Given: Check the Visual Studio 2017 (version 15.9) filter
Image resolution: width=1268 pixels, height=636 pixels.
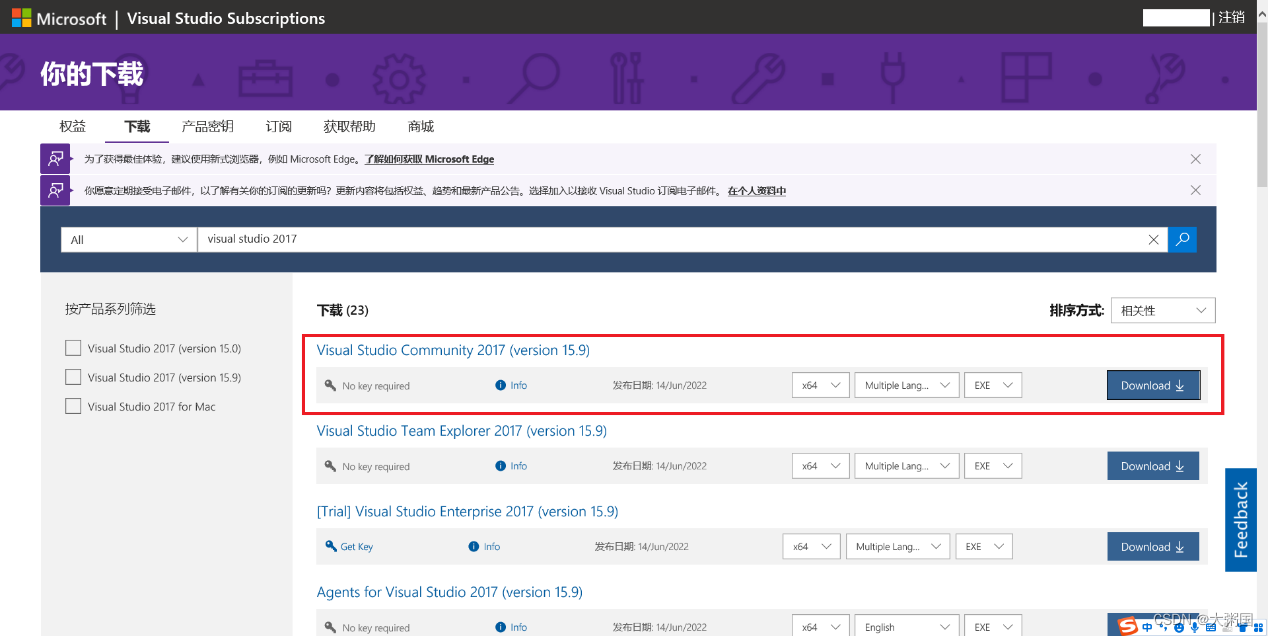Looking at the screenshot, I should 72,377.
